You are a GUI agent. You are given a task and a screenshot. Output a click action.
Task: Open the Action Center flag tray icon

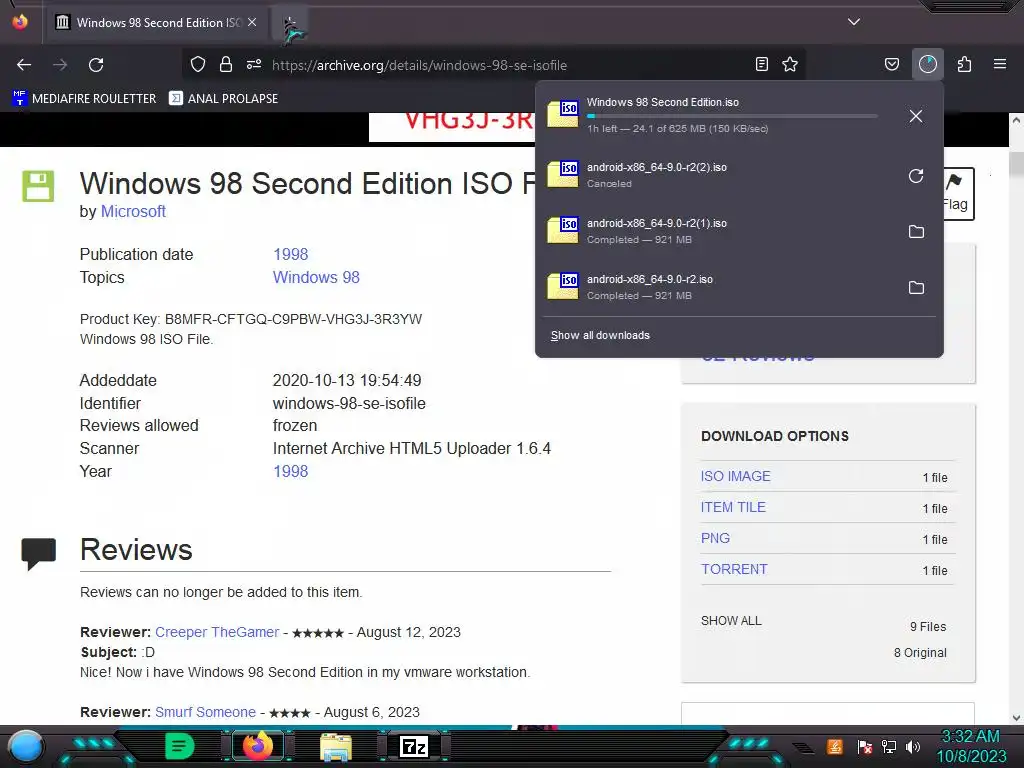(x=865, y=746)
